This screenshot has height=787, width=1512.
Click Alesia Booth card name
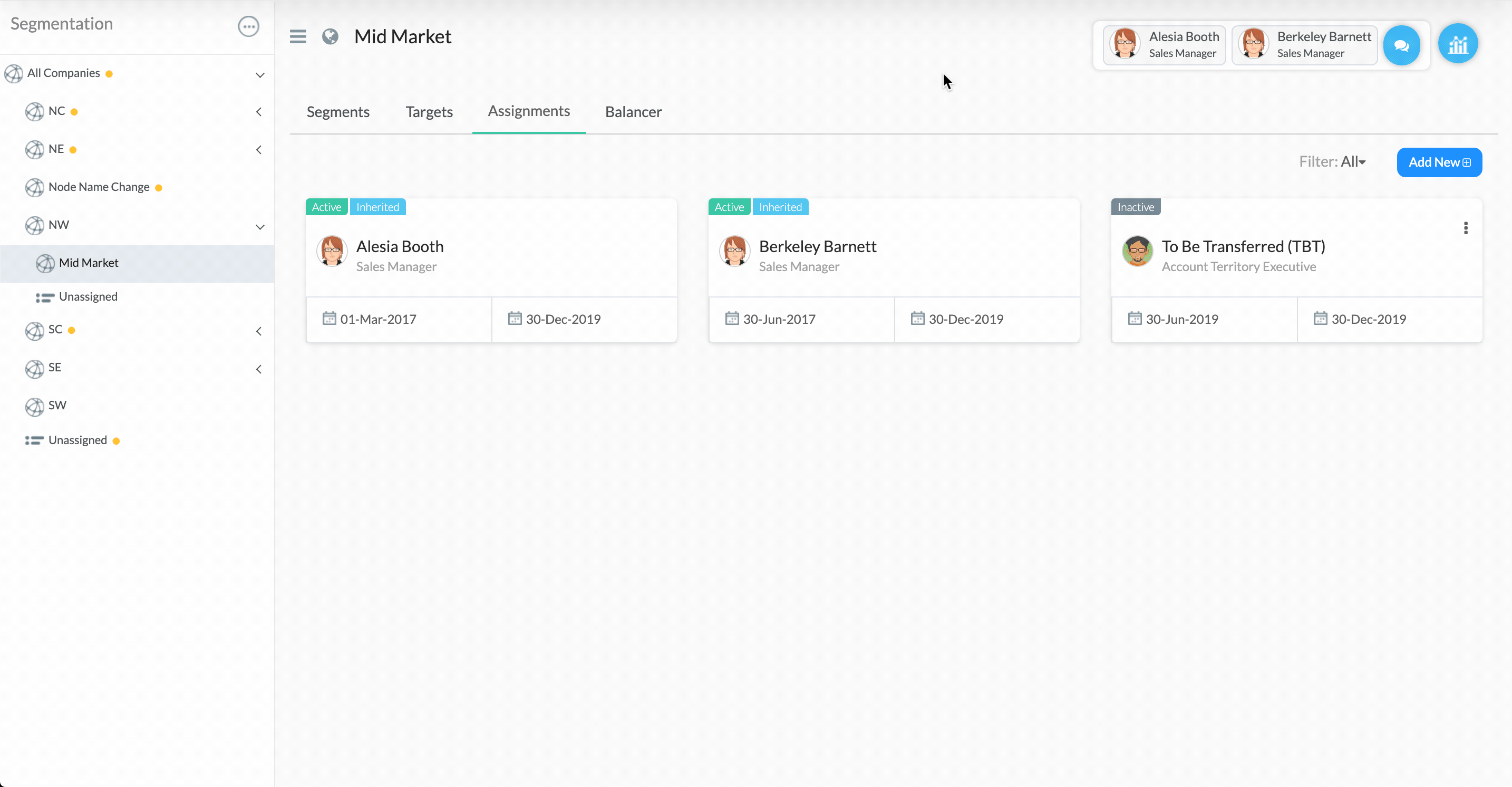pyautogui.click(x=400, y=246)
